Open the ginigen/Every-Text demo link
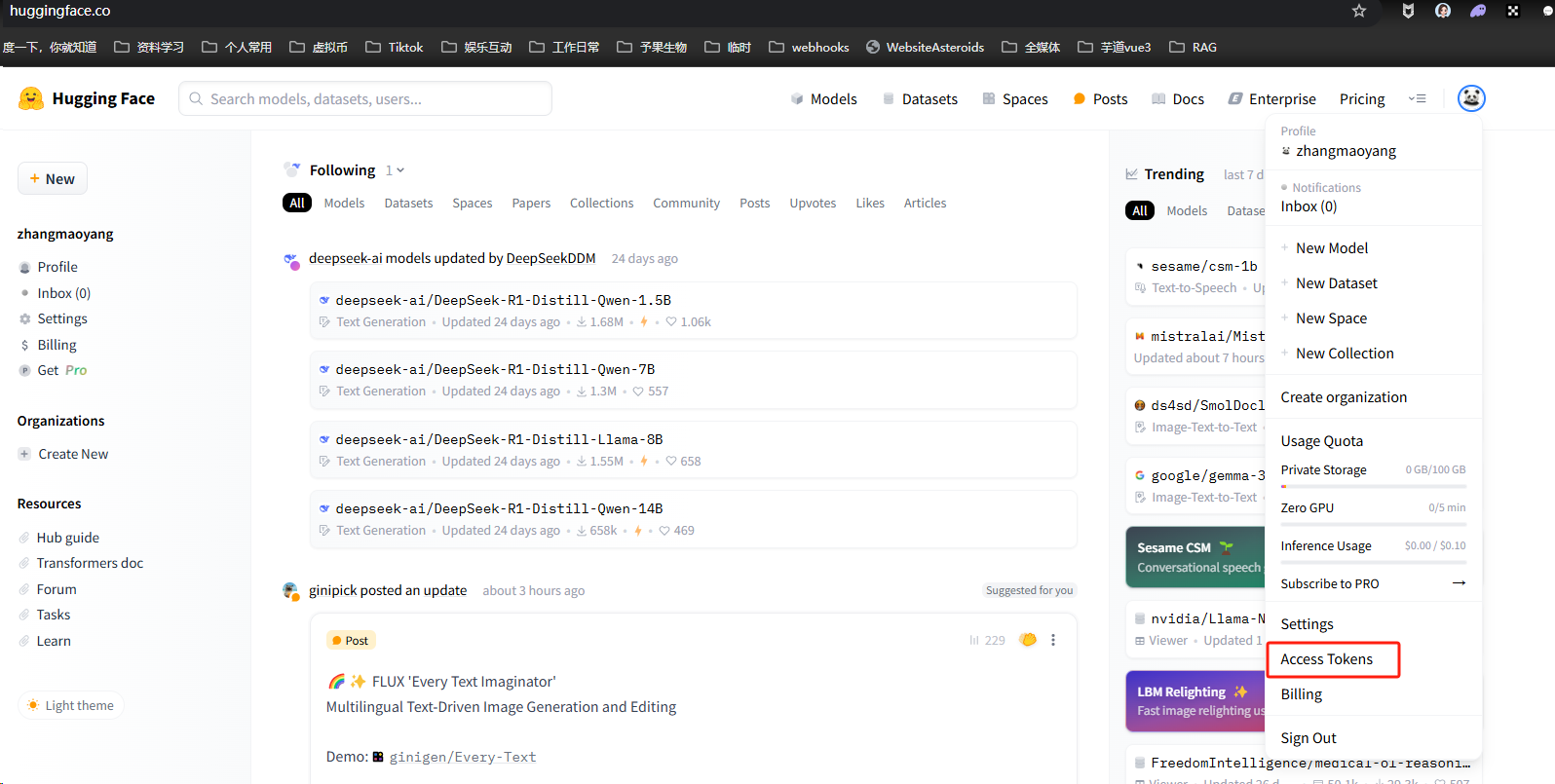The height and width of the screenshot is (784, 1555). (x=462, y=757)
